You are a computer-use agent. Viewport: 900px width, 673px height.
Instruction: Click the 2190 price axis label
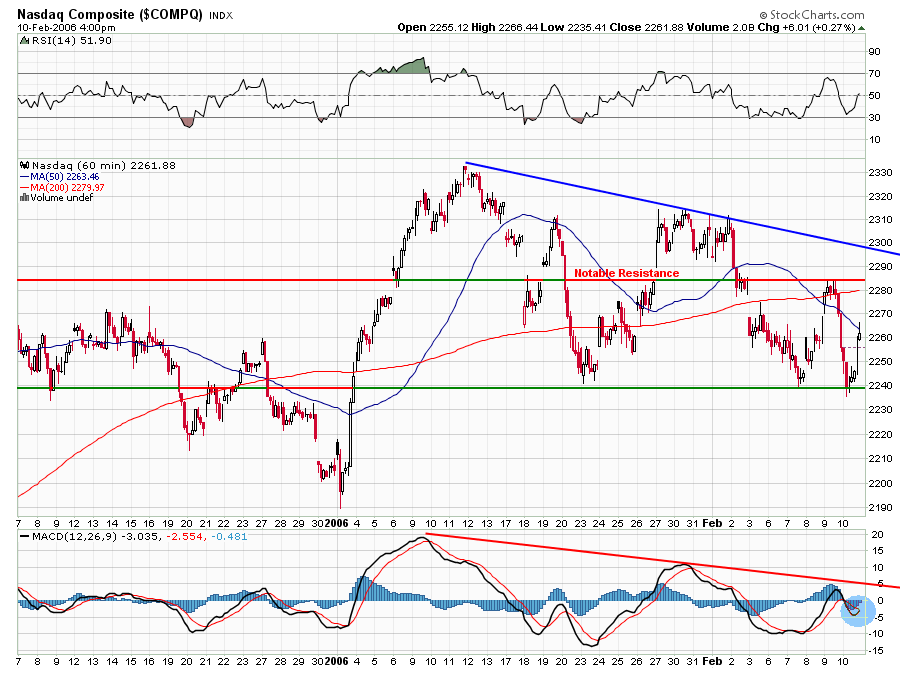880,508
